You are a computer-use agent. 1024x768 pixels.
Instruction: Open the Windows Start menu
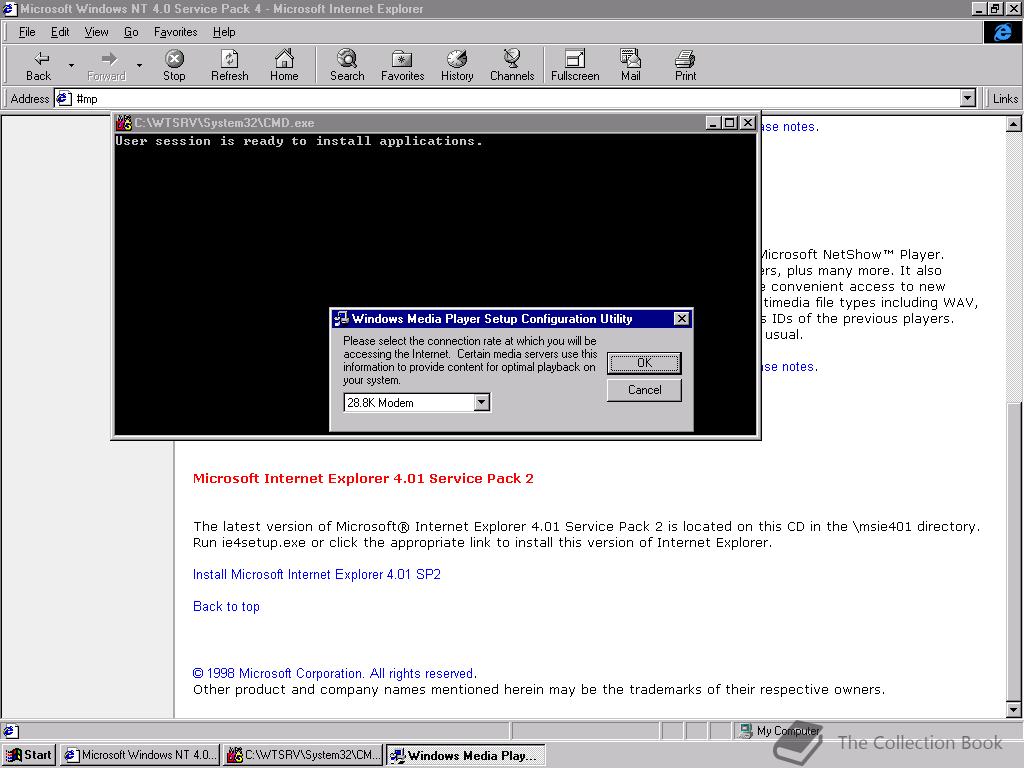coord(29,755)
